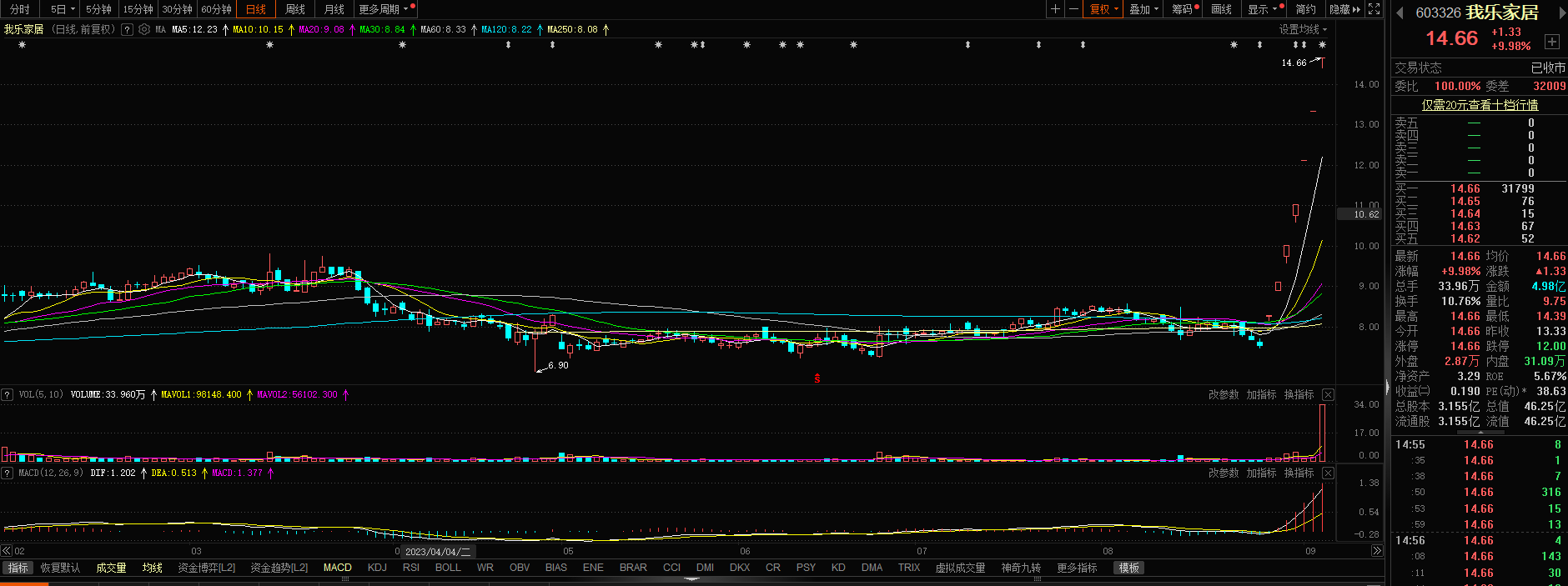Open moving average settings gear icon

click(x=144, y=29)
